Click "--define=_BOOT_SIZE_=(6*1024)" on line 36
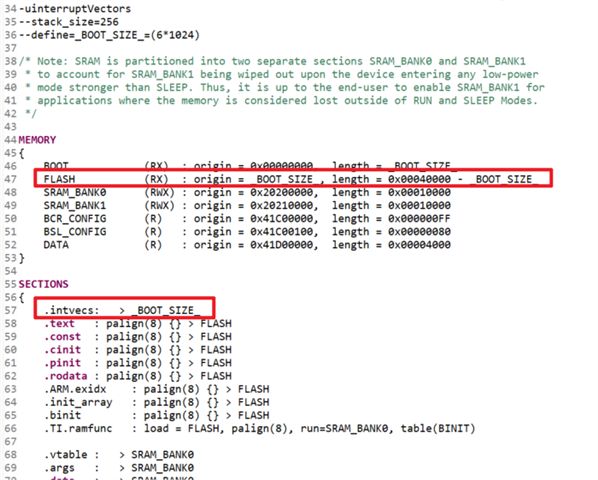 (x=109, y=35)
